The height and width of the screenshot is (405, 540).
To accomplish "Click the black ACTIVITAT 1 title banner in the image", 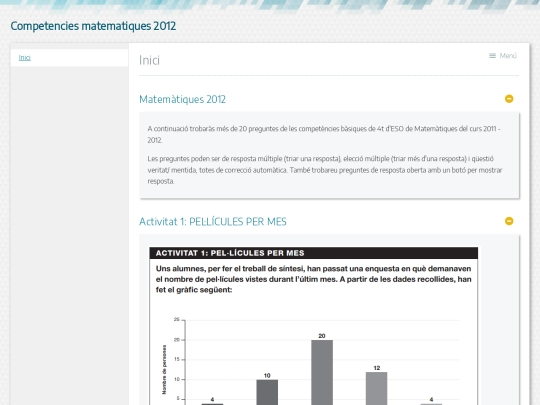I will click(x=314, y=253).
